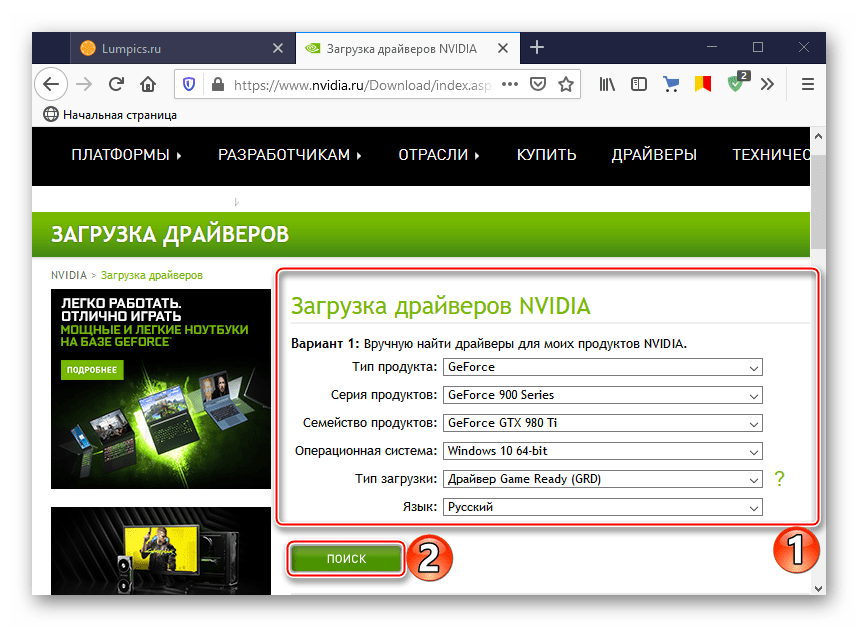Expand the Серия продуктов dropdown
This screenshot has width=858, height=633.
click(x=602, y=395)
